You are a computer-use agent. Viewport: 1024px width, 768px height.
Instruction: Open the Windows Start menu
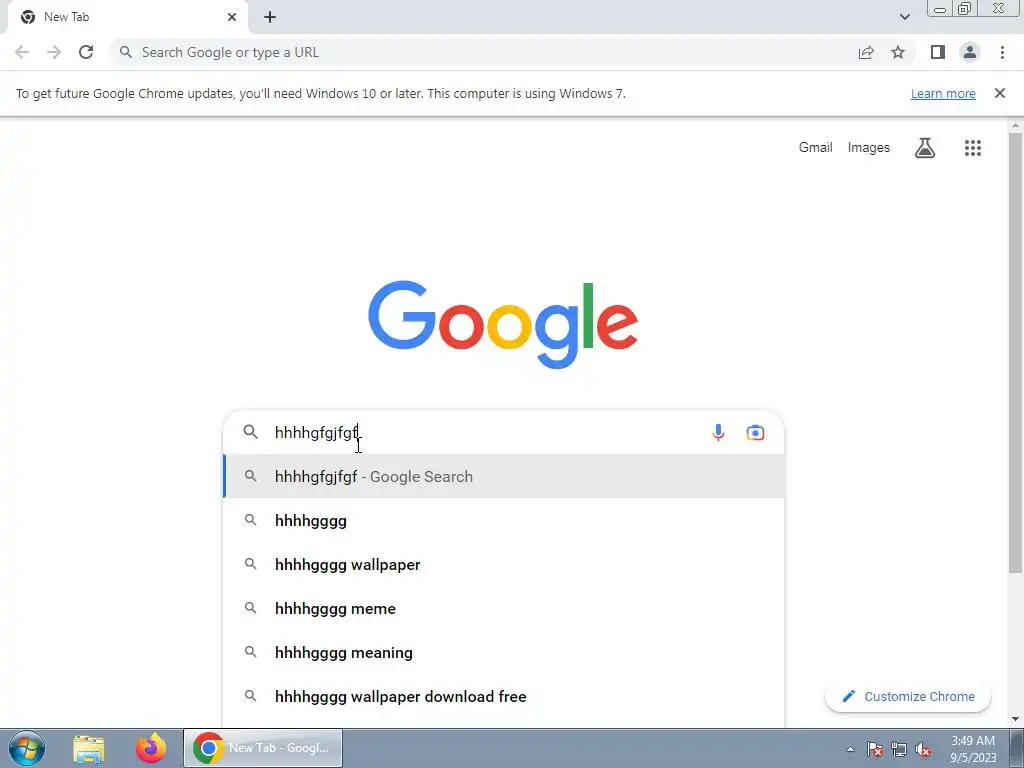click(27, 748)
